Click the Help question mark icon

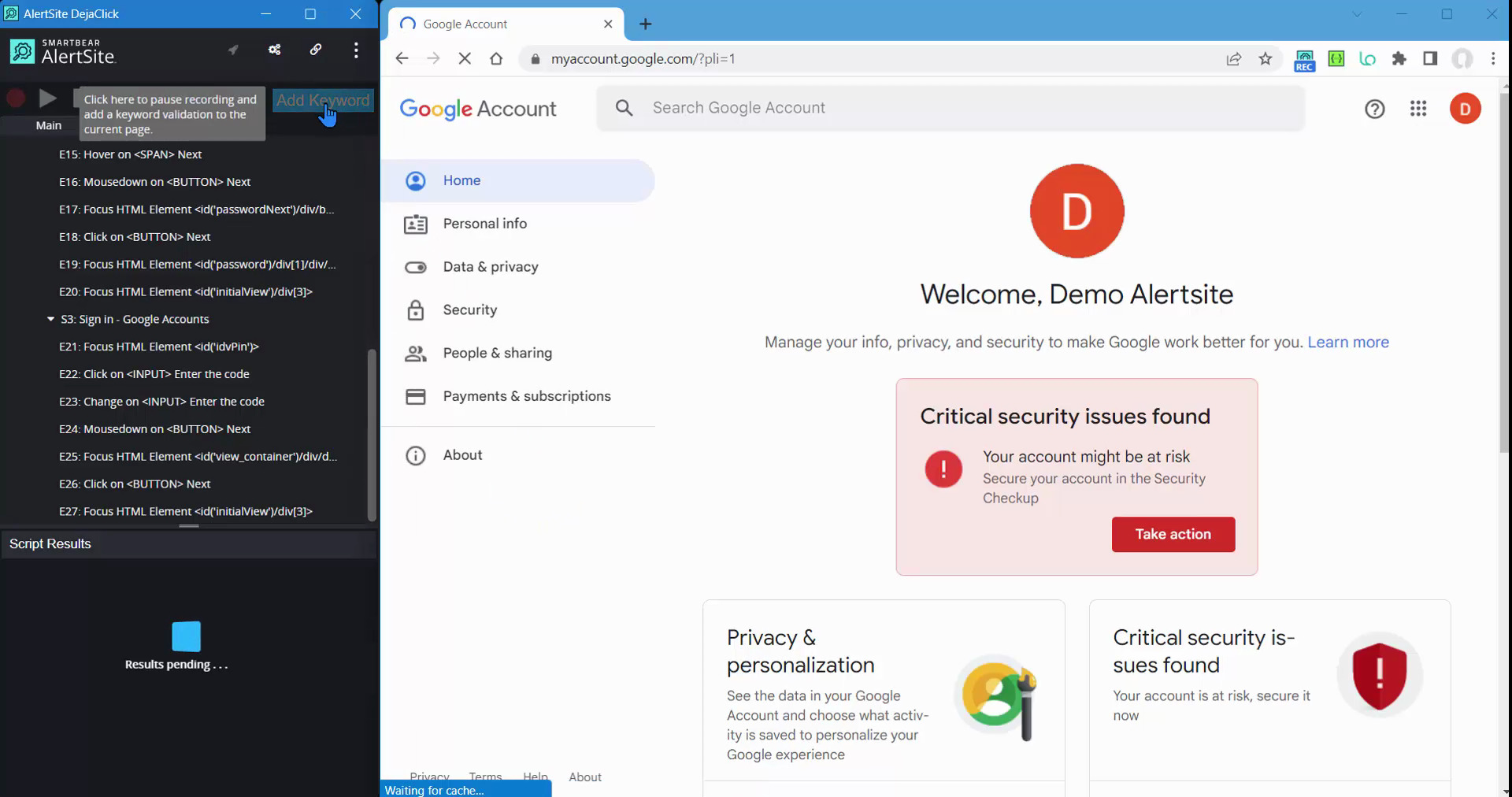(x=1375, y=108)
